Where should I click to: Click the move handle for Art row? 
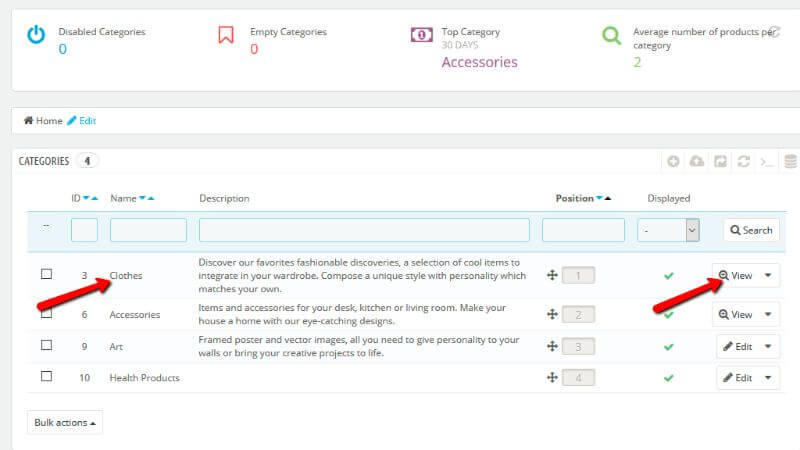(x=552, y=346)
